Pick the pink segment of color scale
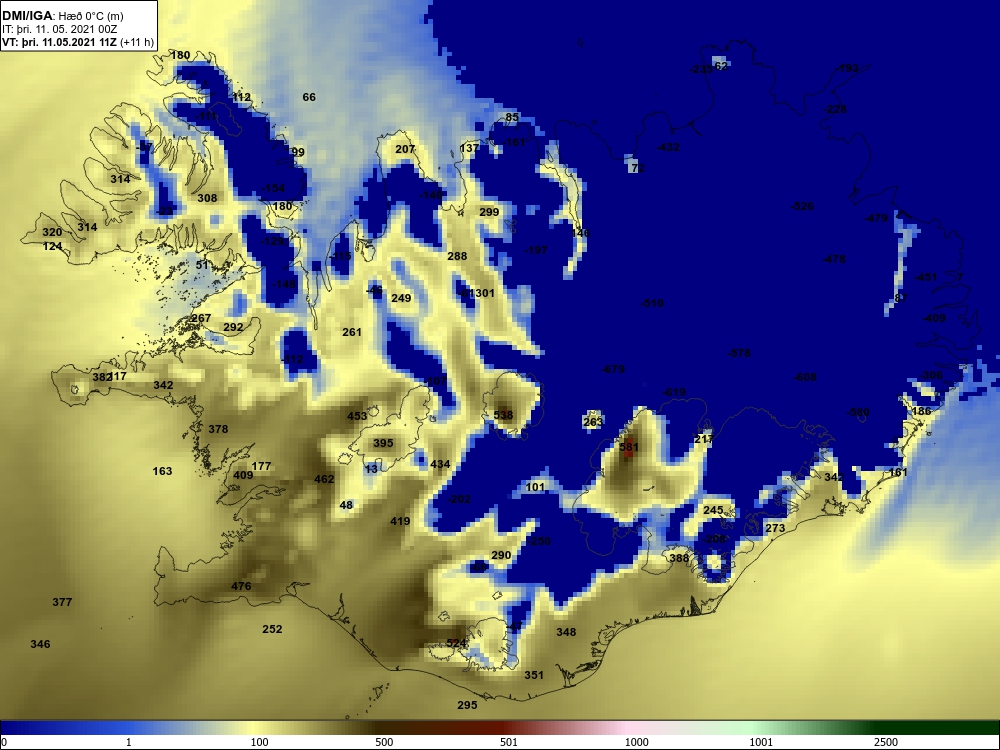Viewport: 1000px width, 750px height. 628,728
